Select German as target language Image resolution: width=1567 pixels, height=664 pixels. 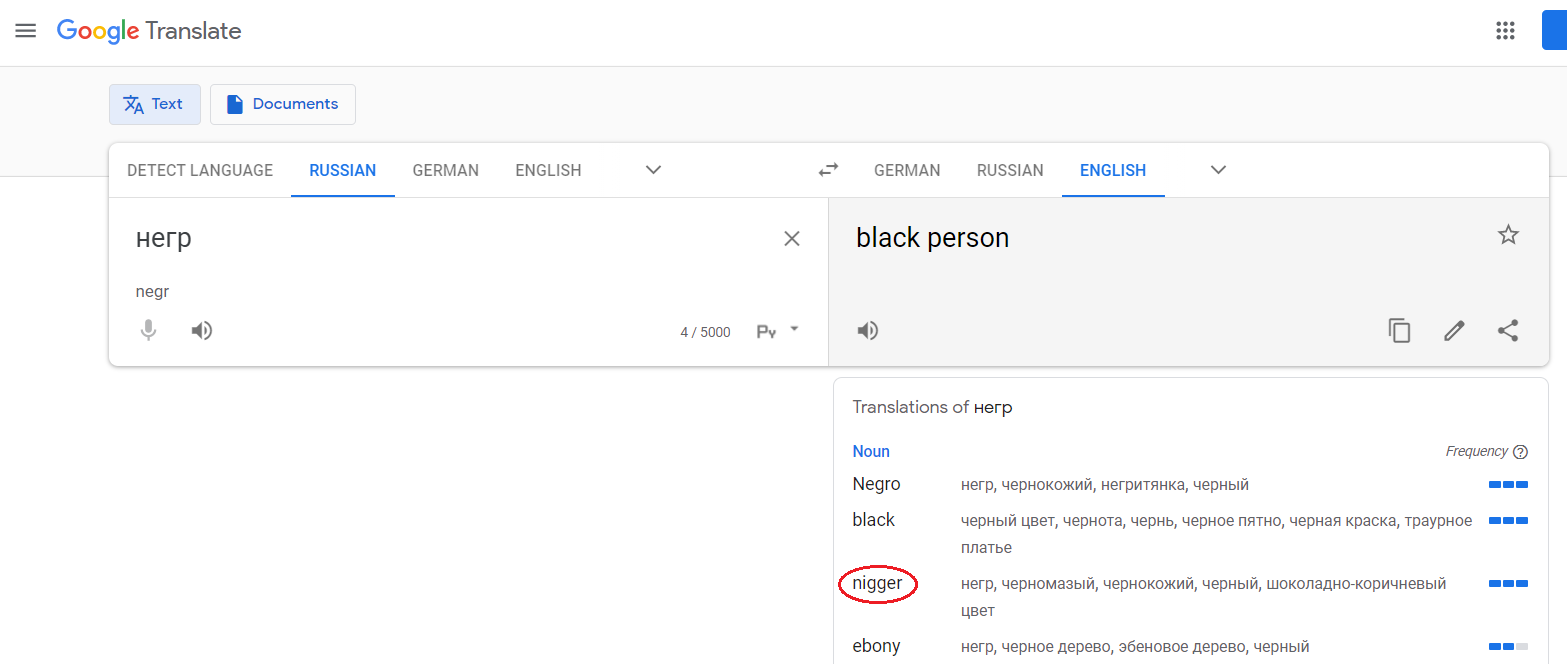(907, 170)
